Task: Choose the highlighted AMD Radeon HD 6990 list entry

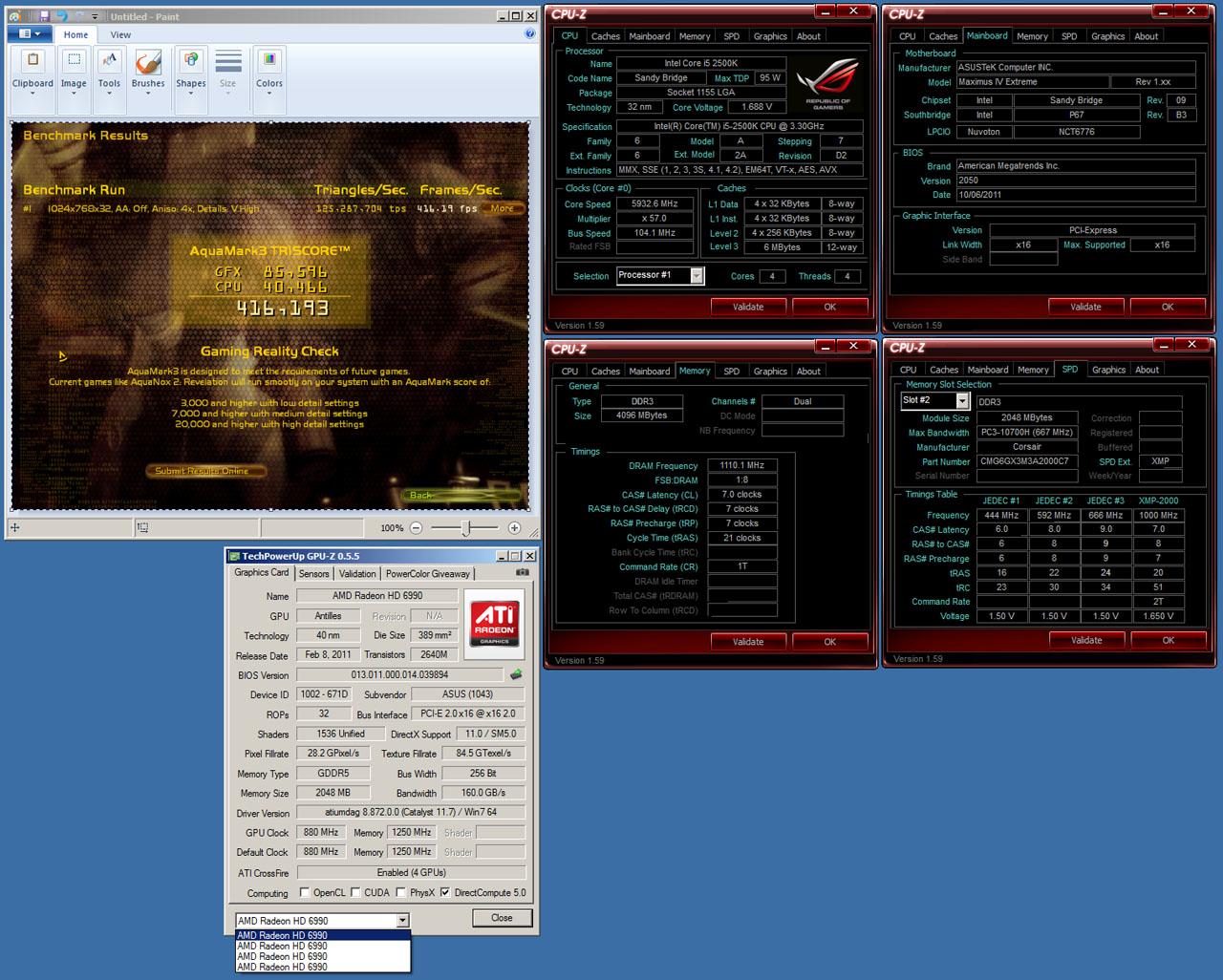Action: pos(323,935)
